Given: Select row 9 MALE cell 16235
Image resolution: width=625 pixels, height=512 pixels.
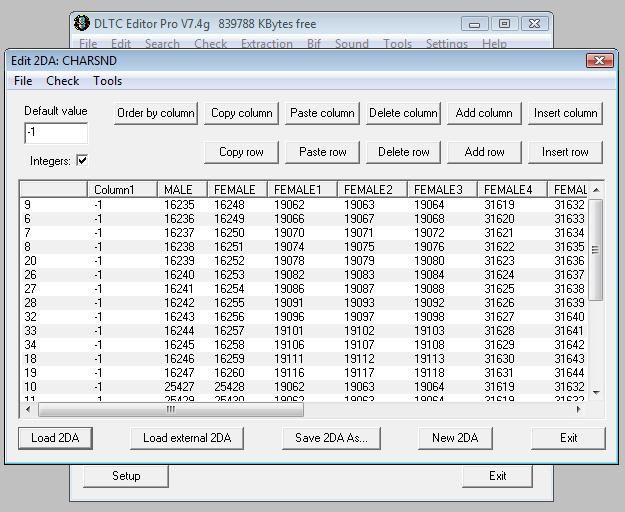Looking at the screenshot, I should (179, 205).
